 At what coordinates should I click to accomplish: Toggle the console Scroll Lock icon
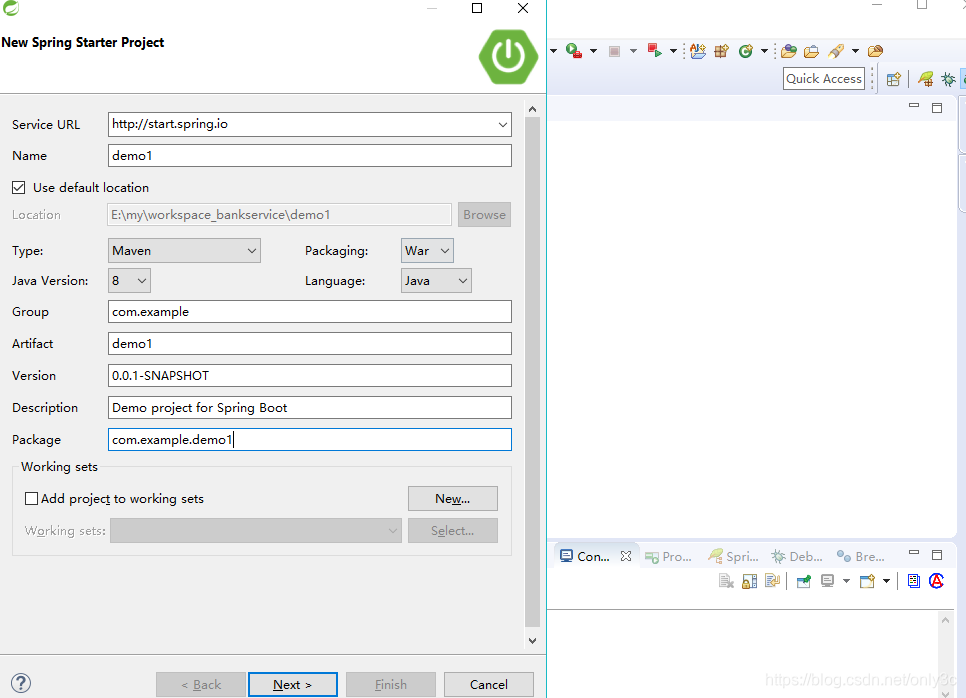[x=750, y=581]
